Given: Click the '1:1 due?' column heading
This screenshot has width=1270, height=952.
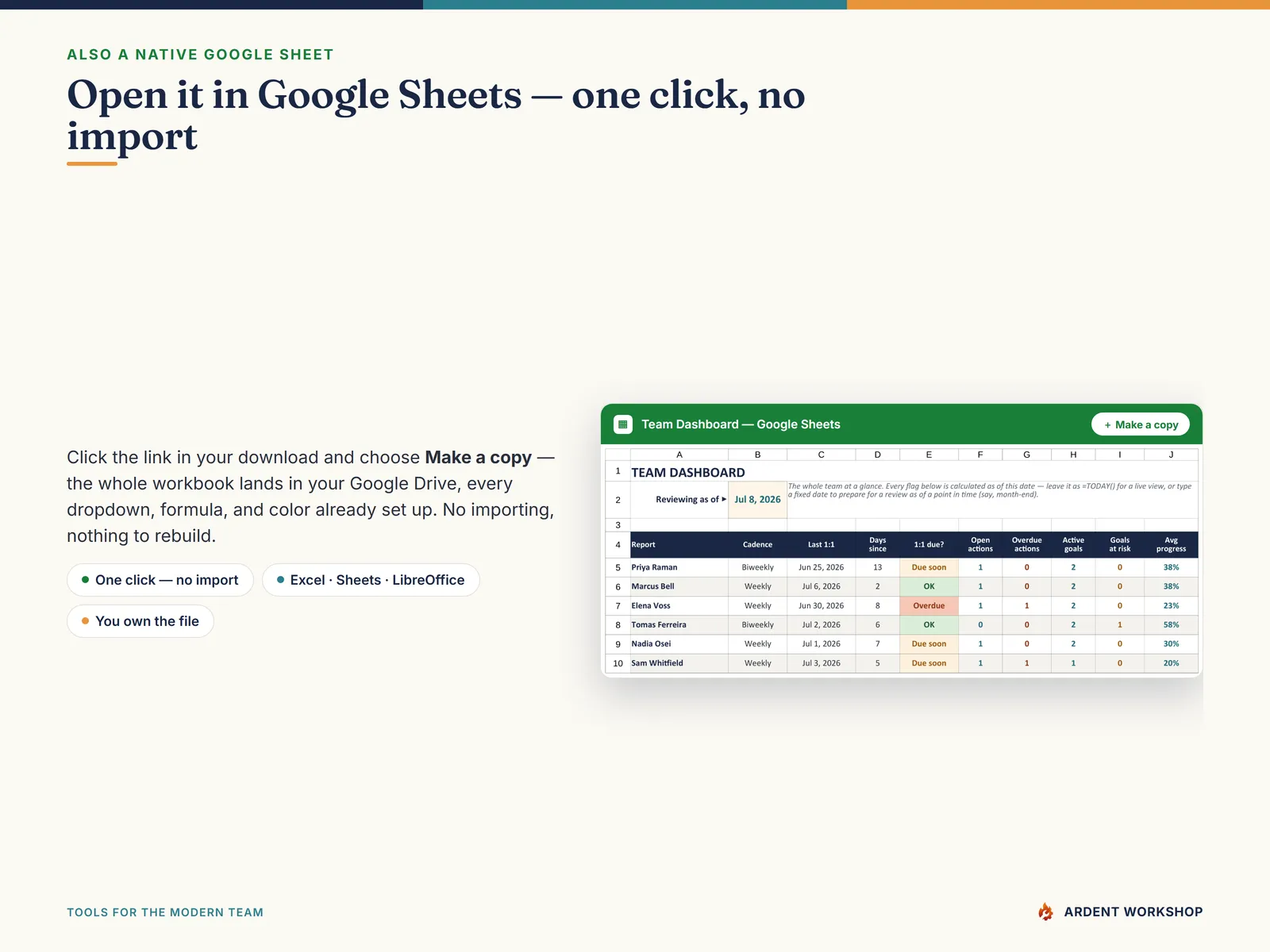Looking at the screenshot, I should tap(929, 545).
